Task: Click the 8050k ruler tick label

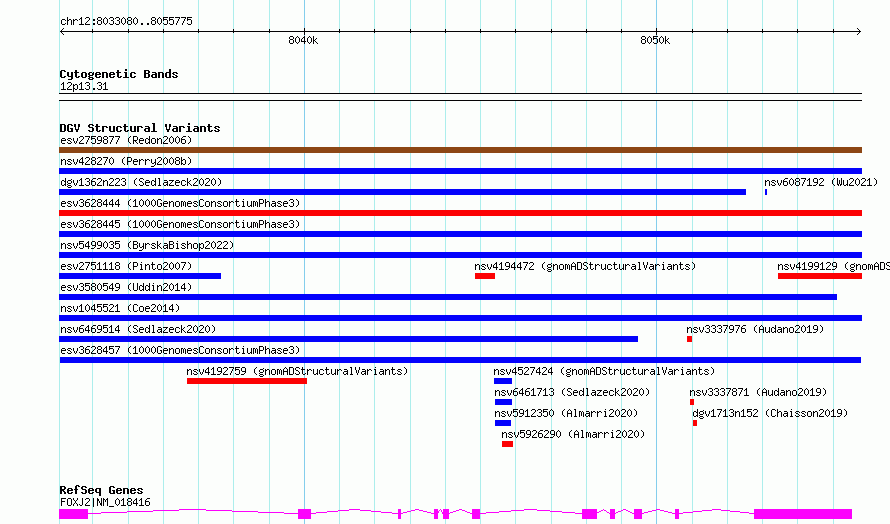Action: 655,40
